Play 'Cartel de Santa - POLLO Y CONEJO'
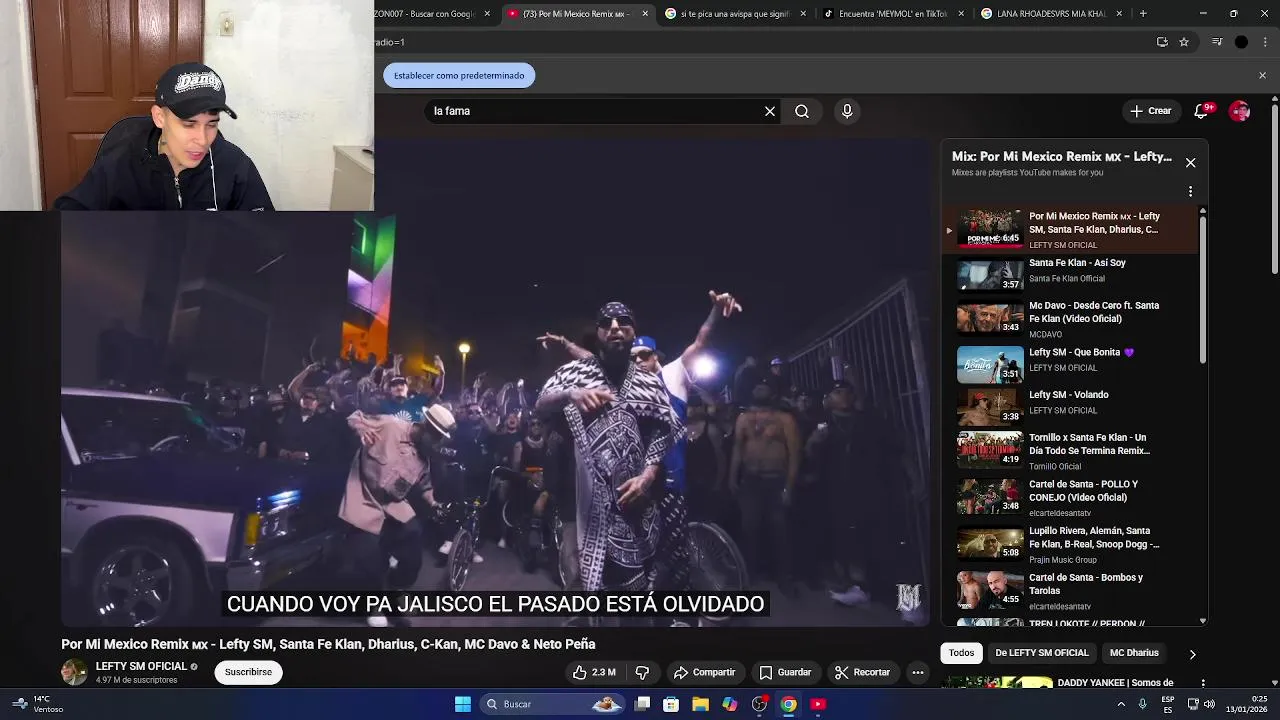This screenshot has height=720, width=1280. (x=1070, y=497)
